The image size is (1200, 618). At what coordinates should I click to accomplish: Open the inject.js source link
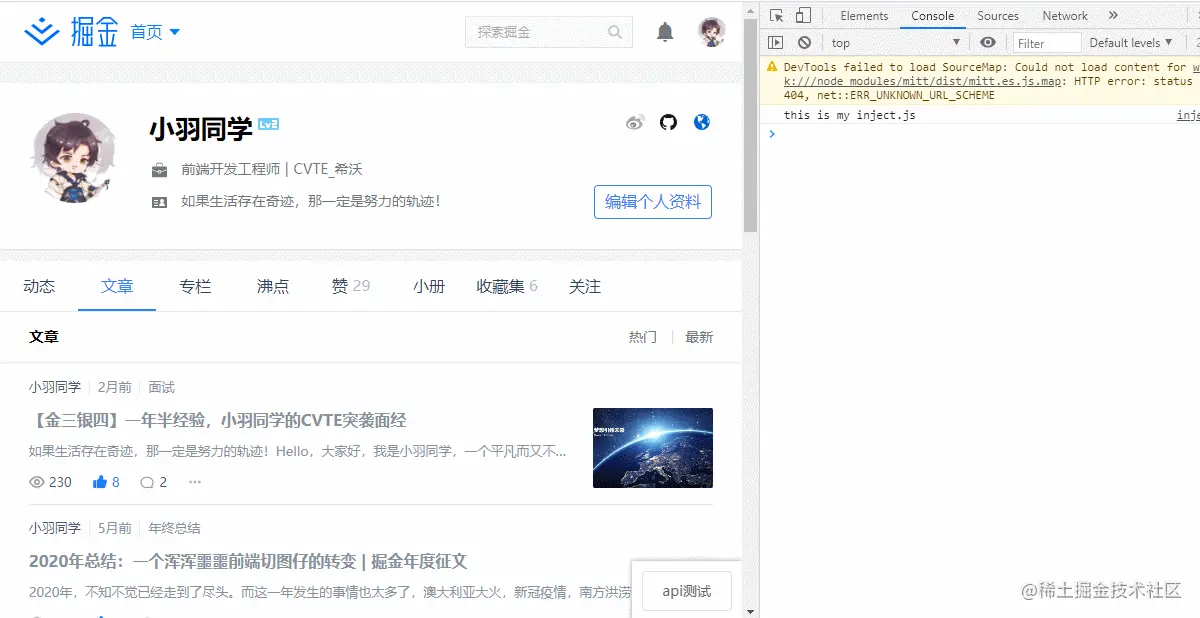pyautogui.click(x=1188, y=115)
